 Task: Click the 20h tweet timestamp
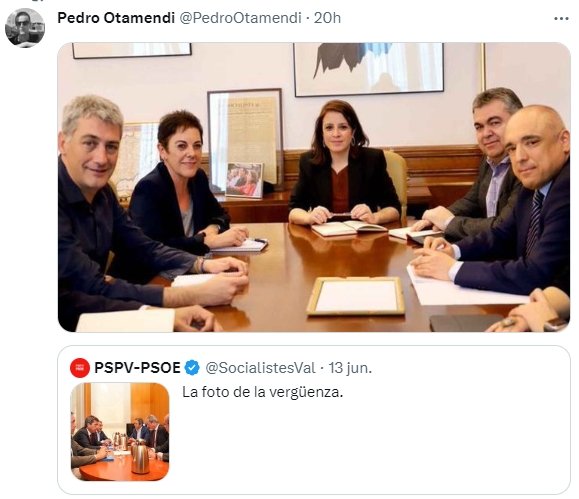[x=327, y=18]
